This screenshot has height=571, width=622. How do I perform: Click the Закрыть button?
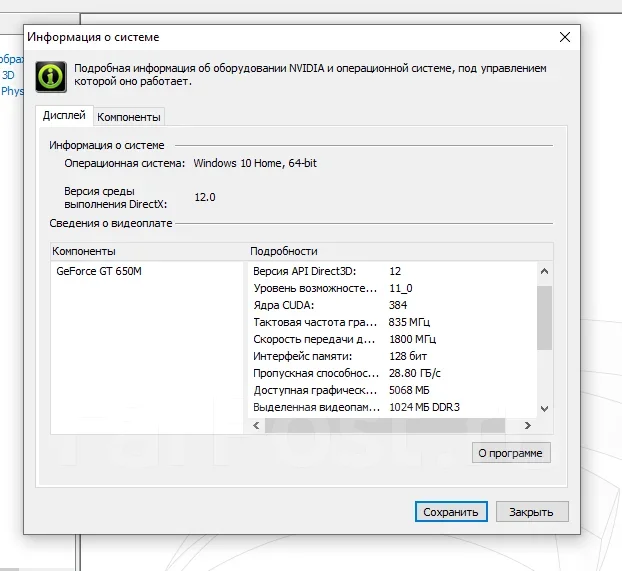click(x=532, y=512)
